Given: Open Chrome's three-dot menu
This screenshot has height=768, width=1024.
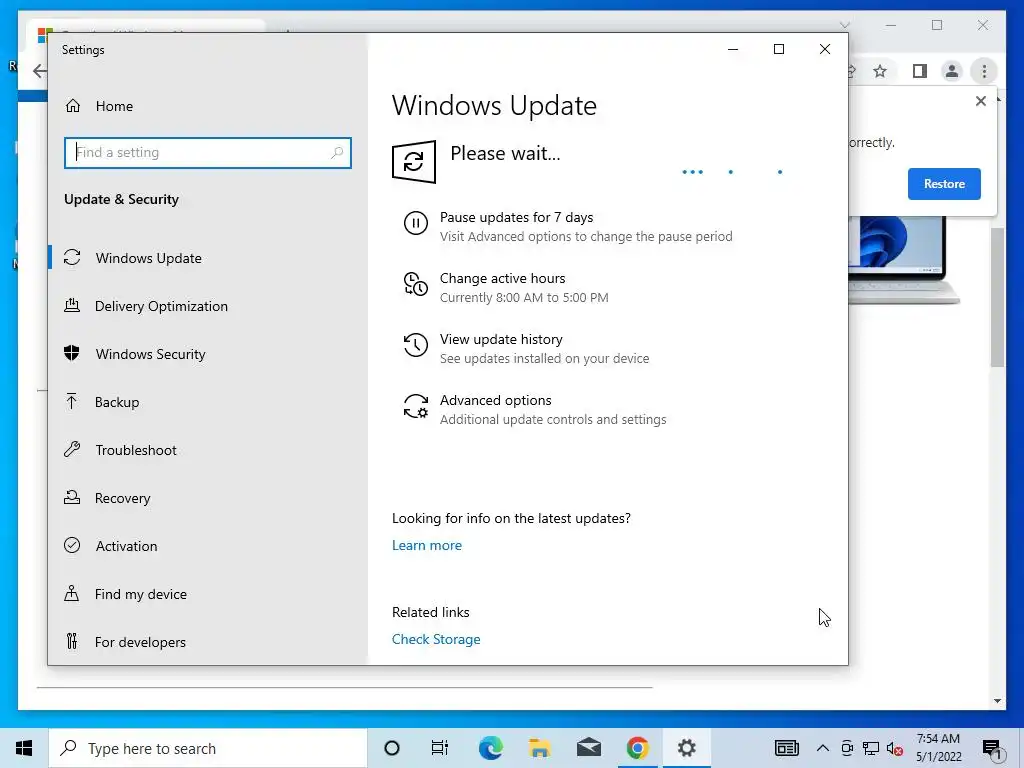Looking at the screenshot, I should coord(984,71).
